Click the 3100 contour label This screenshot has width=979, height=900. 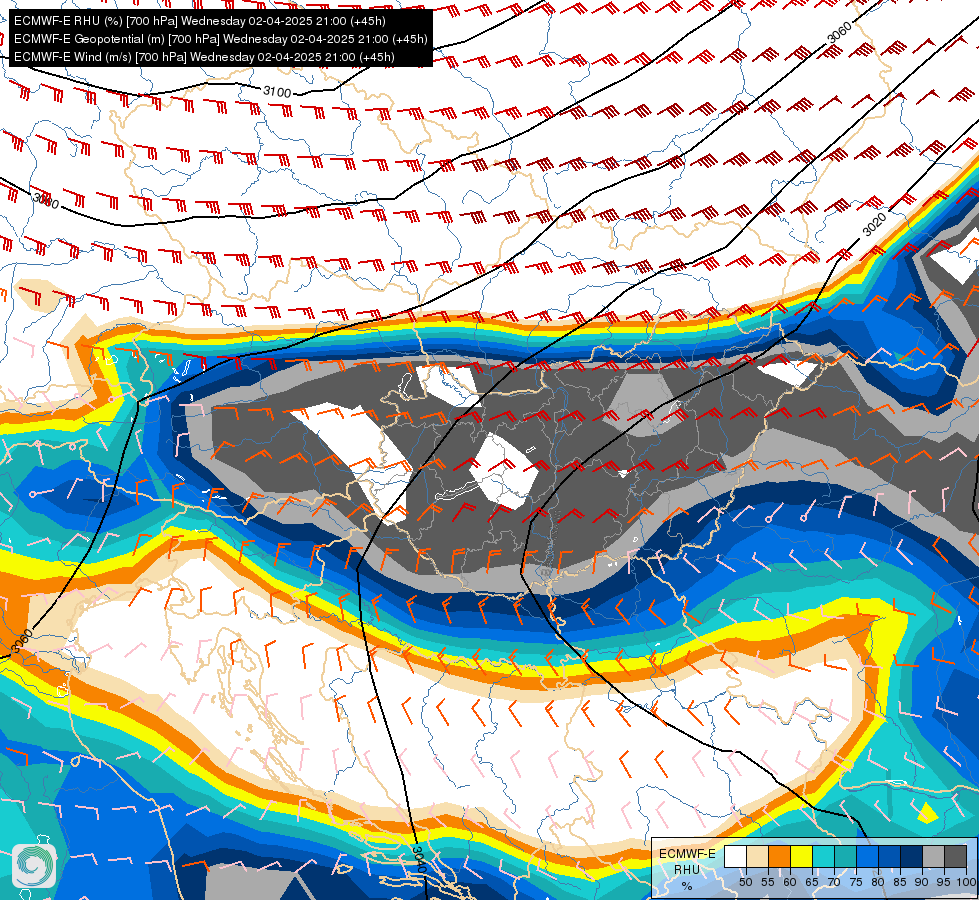(277, 92)
